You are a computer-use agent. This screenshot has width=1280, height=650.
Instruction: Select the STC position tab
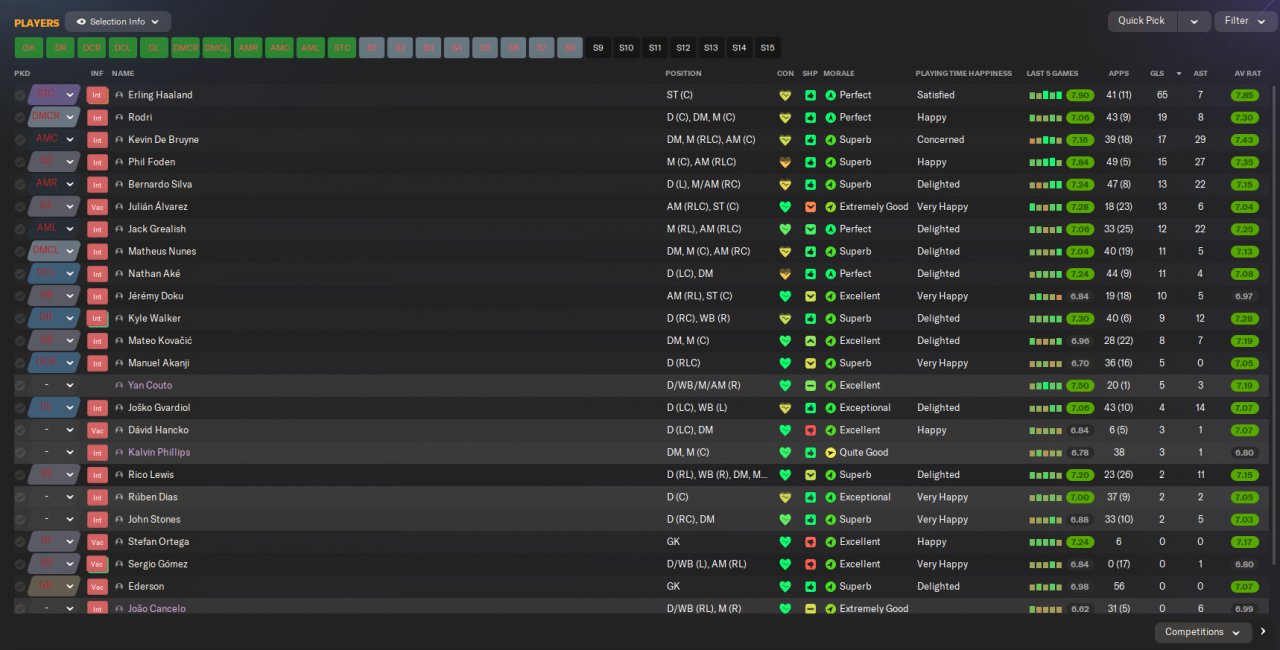pyautogui.click(x=342, y=47)
